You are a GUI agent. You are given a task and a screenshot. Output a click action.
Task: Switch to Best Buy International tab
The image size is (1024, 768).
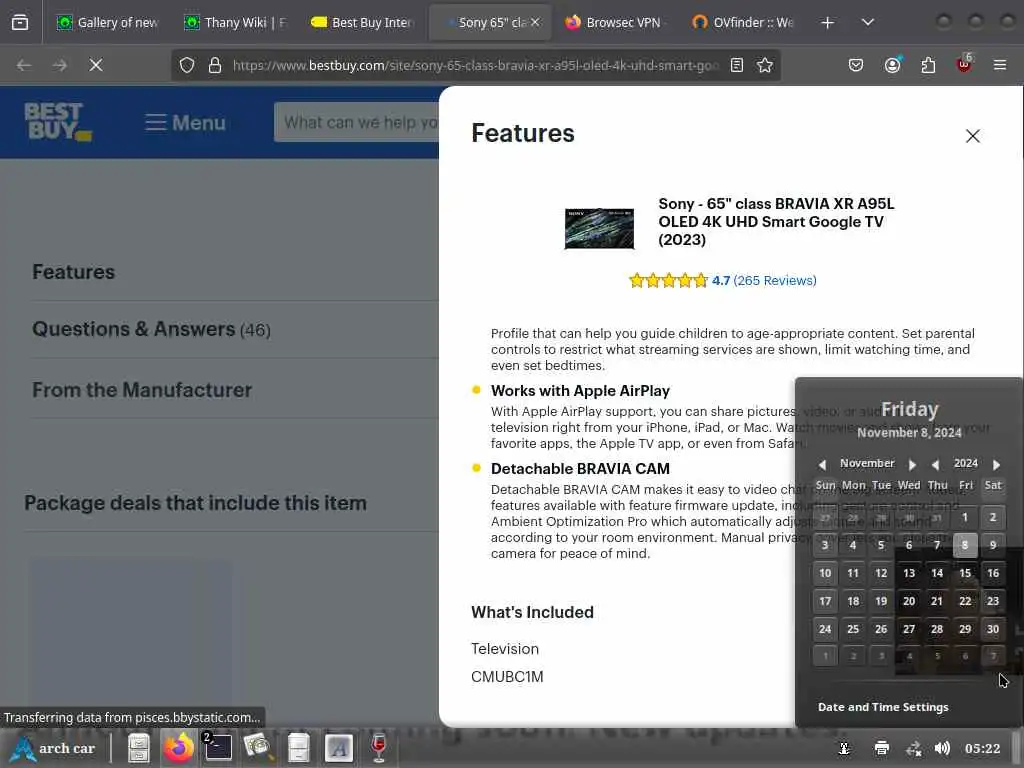[362, 23]
